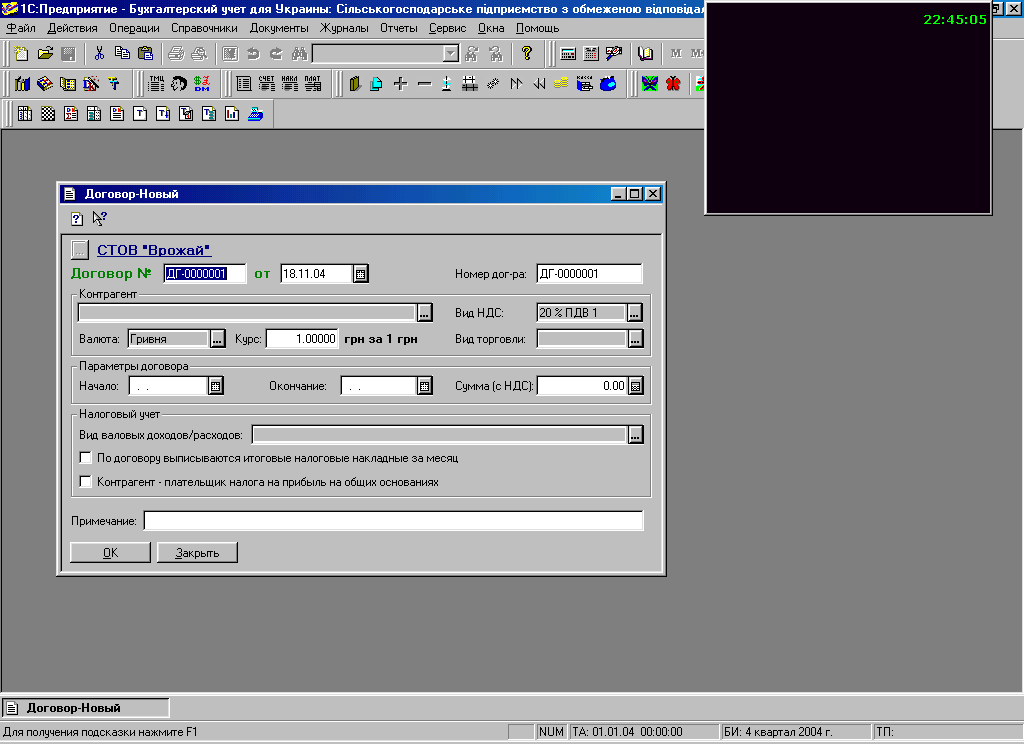
Task: Open the Вид НДС selection ellipsis button
Action: [635, 313]
